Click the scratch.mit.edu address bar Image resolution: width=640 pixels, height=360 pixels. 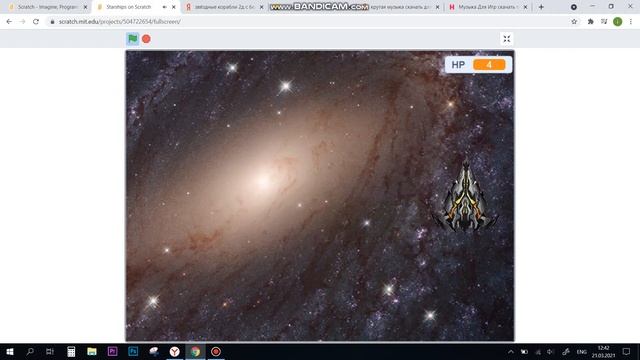tap(119, 22)
